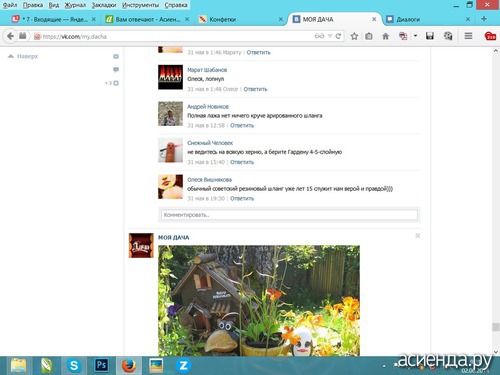Switch to the Конфетки tab
This screenshot has height=375, width=500.
coord(223,19)
